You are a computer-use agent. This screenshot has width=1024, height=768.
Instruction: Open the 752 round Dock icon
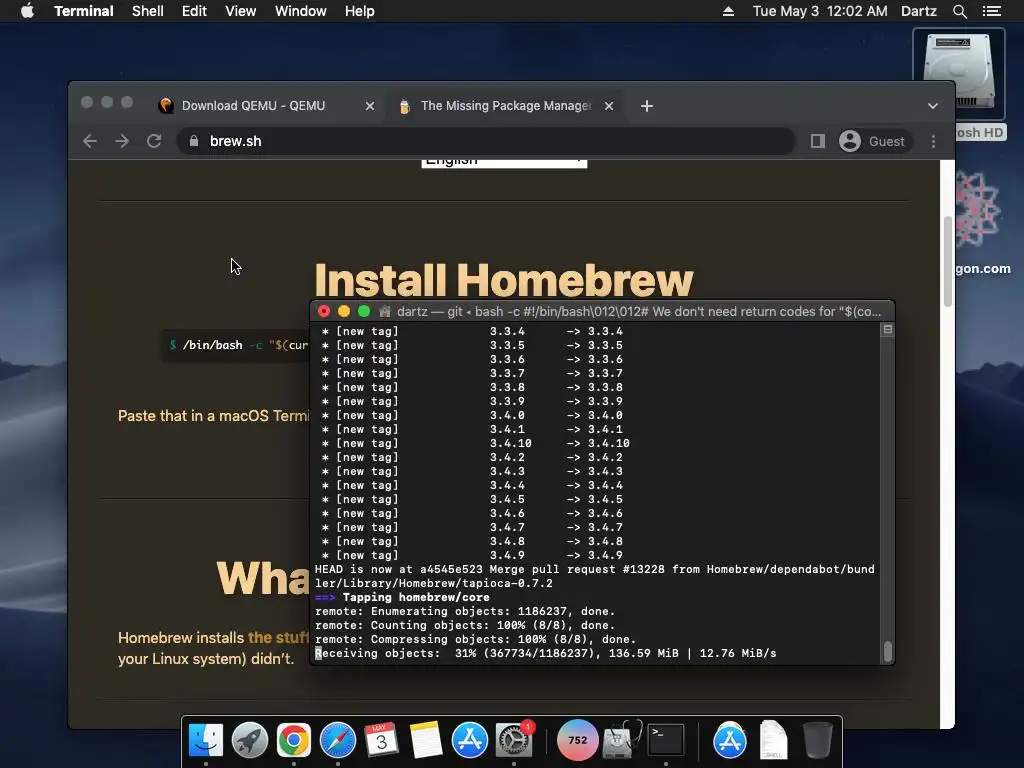[x=577, y=740]
